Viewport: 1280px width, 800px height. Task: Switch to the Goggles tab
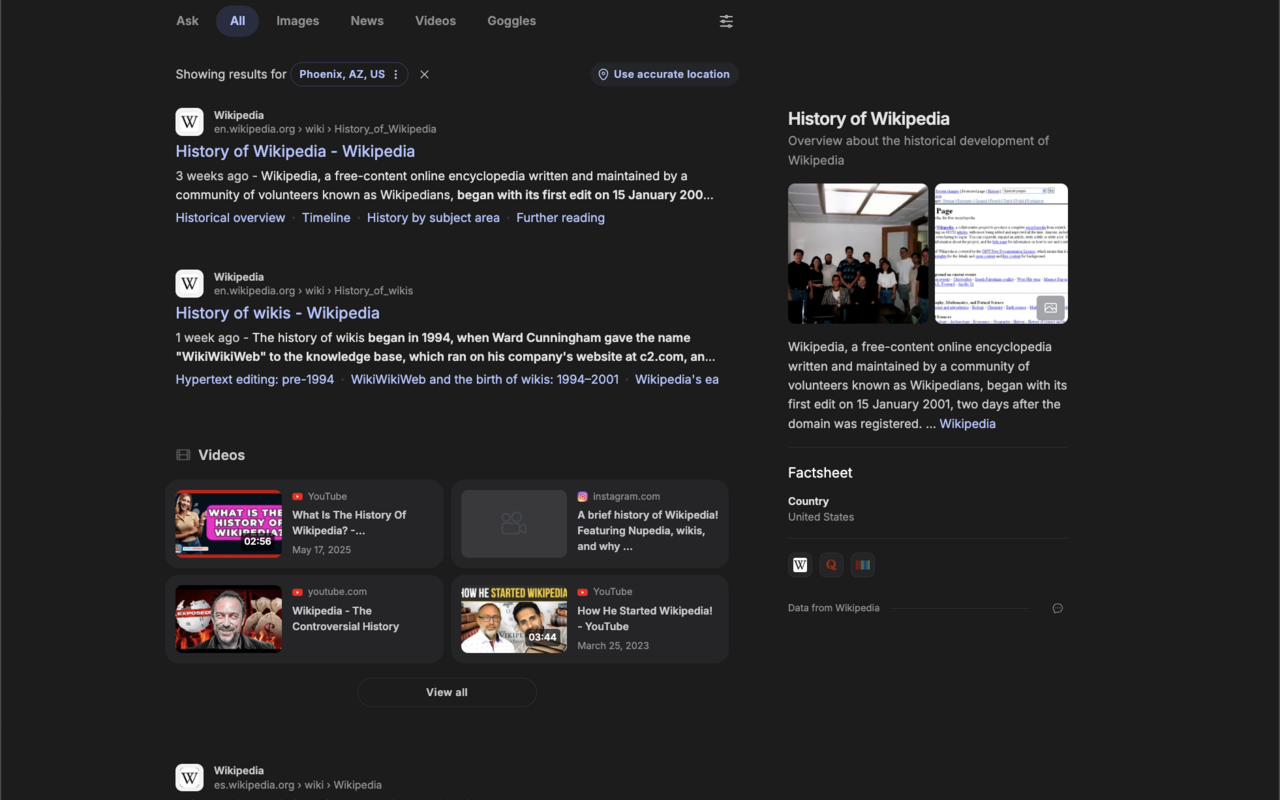[x=511, y=21]
